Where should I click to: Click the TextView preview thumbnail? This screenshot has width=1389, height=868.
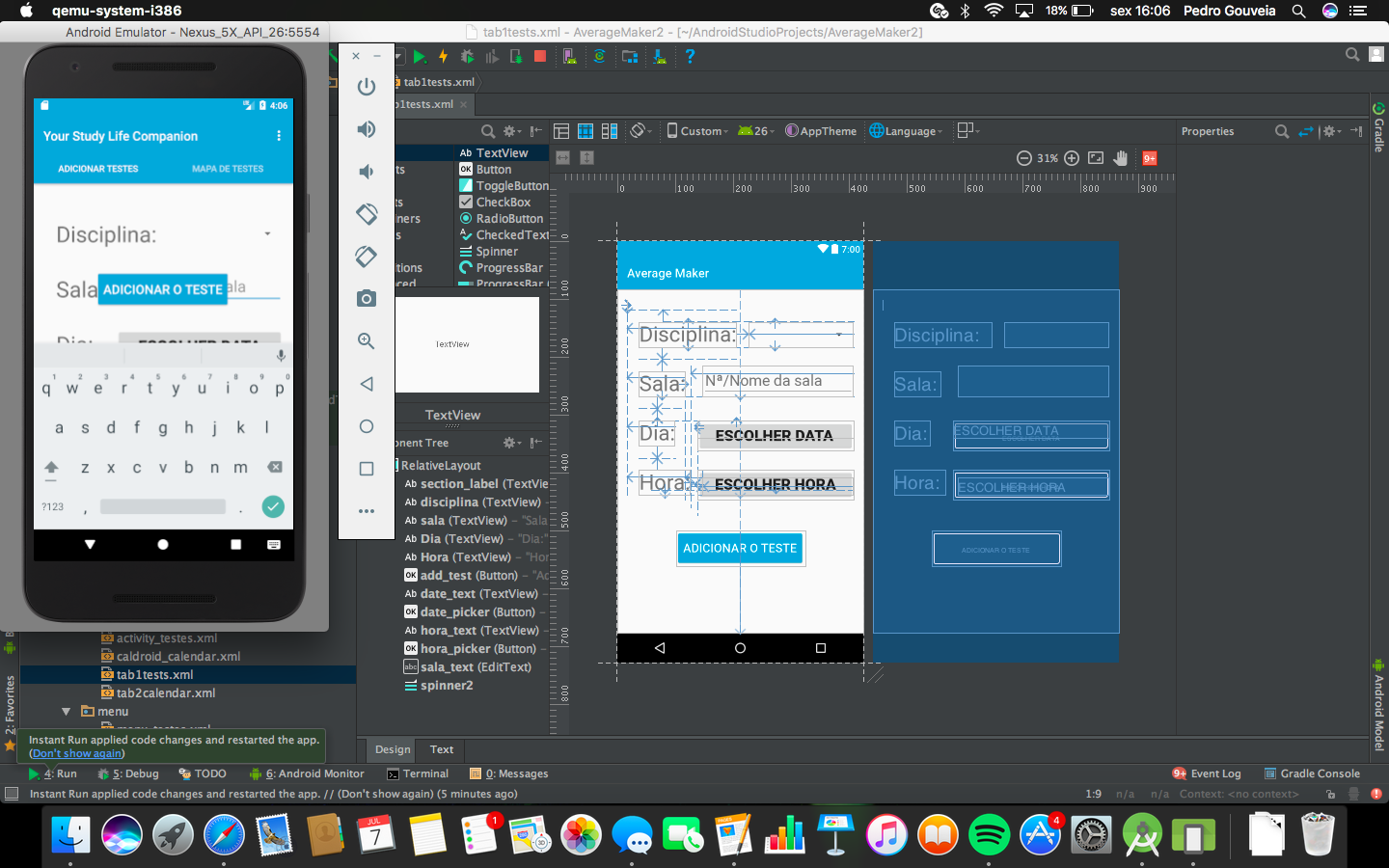[x=467, y=344]
